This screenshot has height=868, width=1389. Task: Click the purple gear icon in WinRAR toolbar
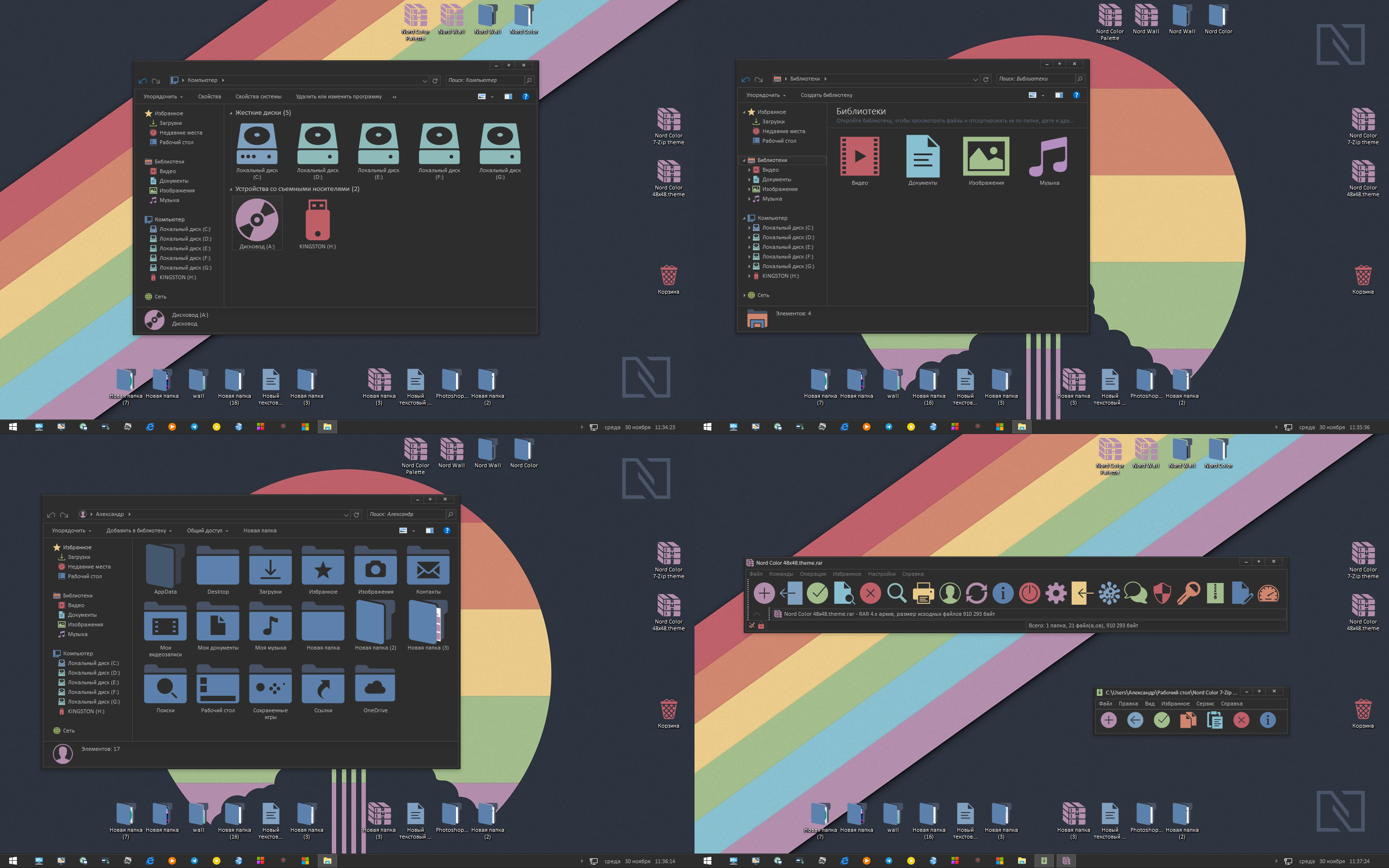tap(1056, 593)
